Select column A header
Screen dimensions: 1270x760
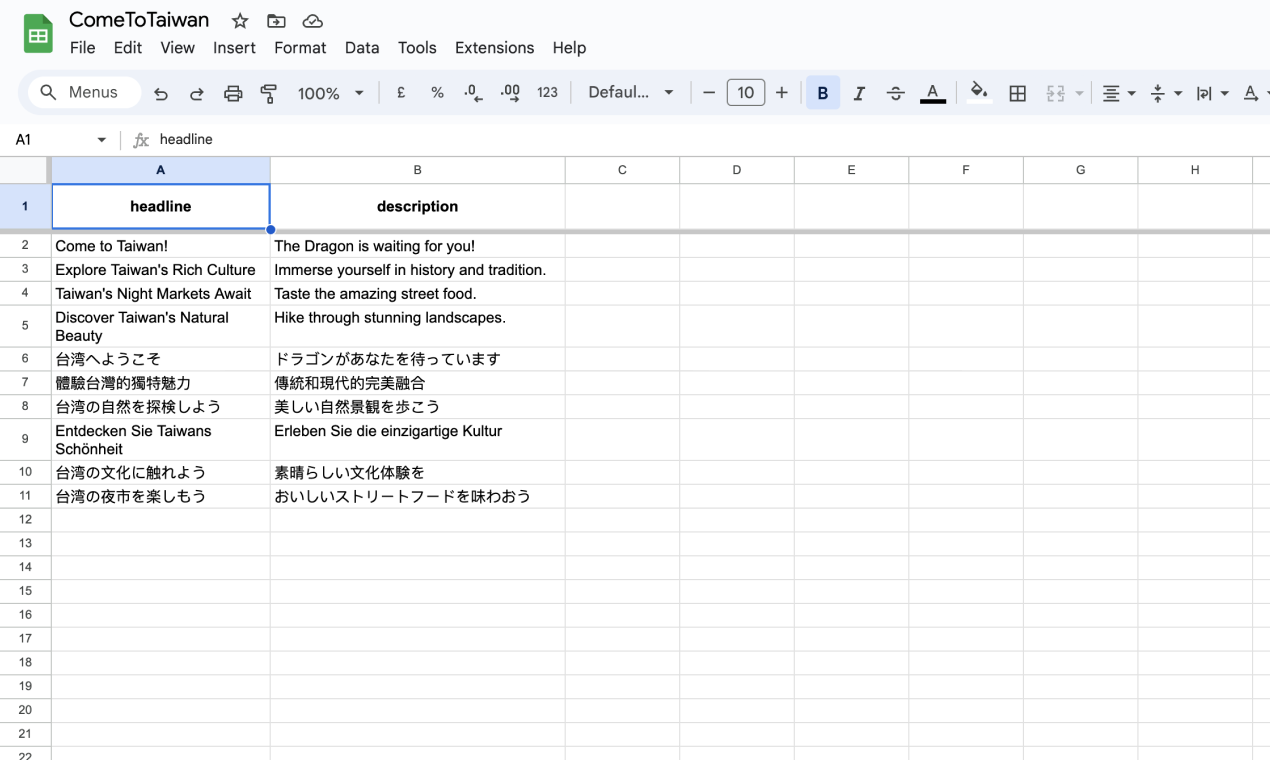[x=160, y=170]
